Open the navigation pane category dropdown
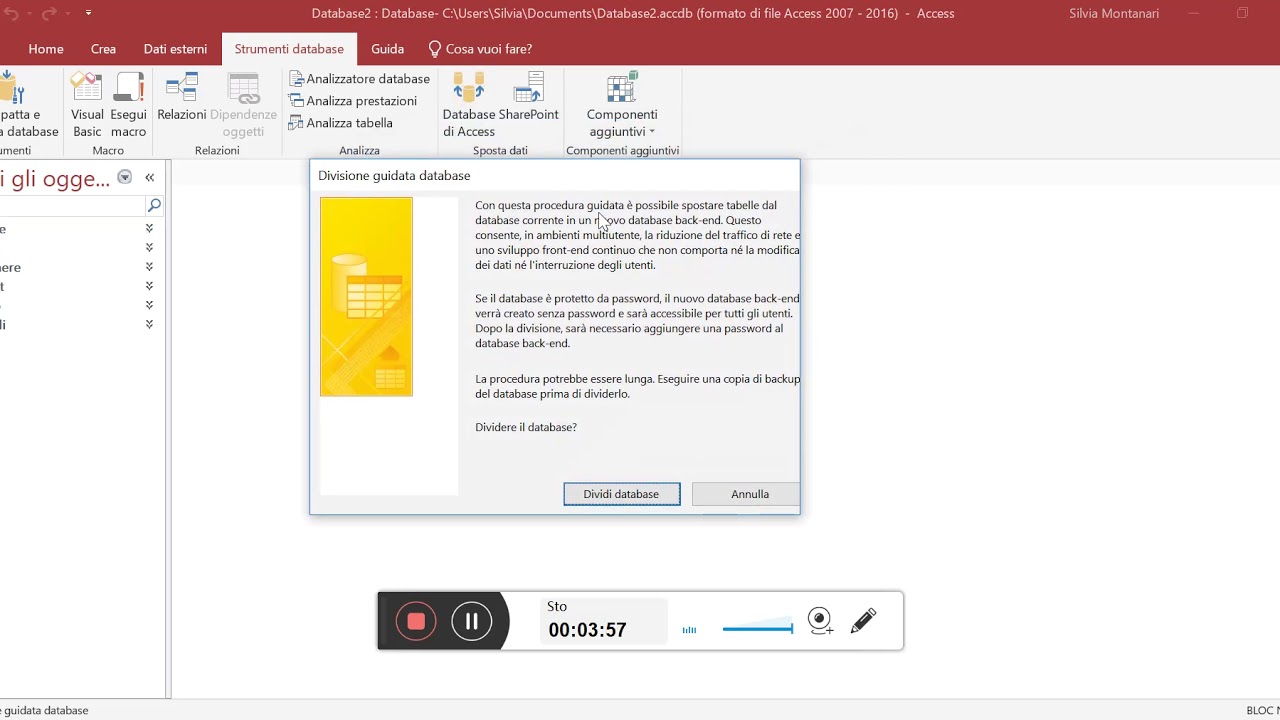The image size is (1280, 720). tap(125, 177)
